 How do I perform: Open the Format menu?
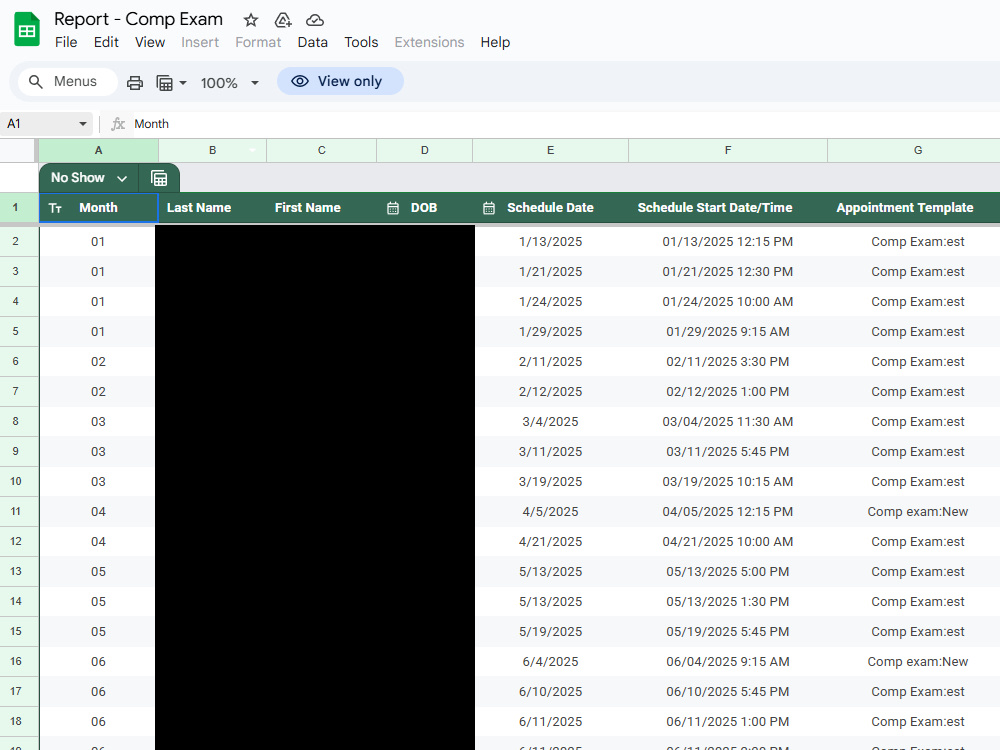tap(258, 42)
